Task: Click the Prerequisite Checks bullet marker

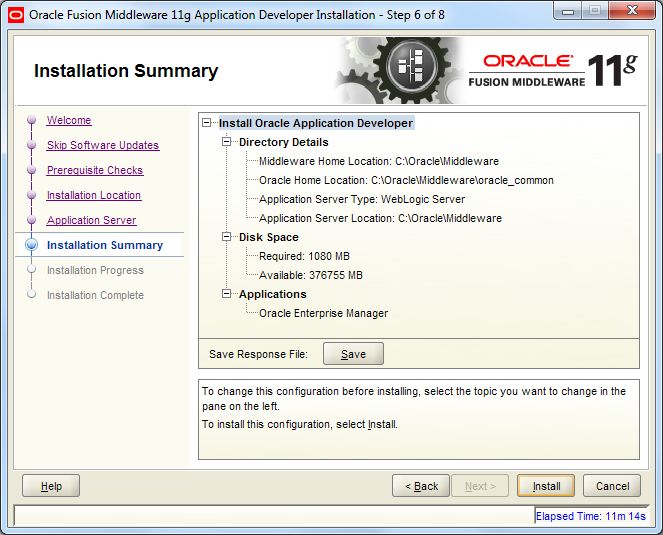Action: point(31,170)
